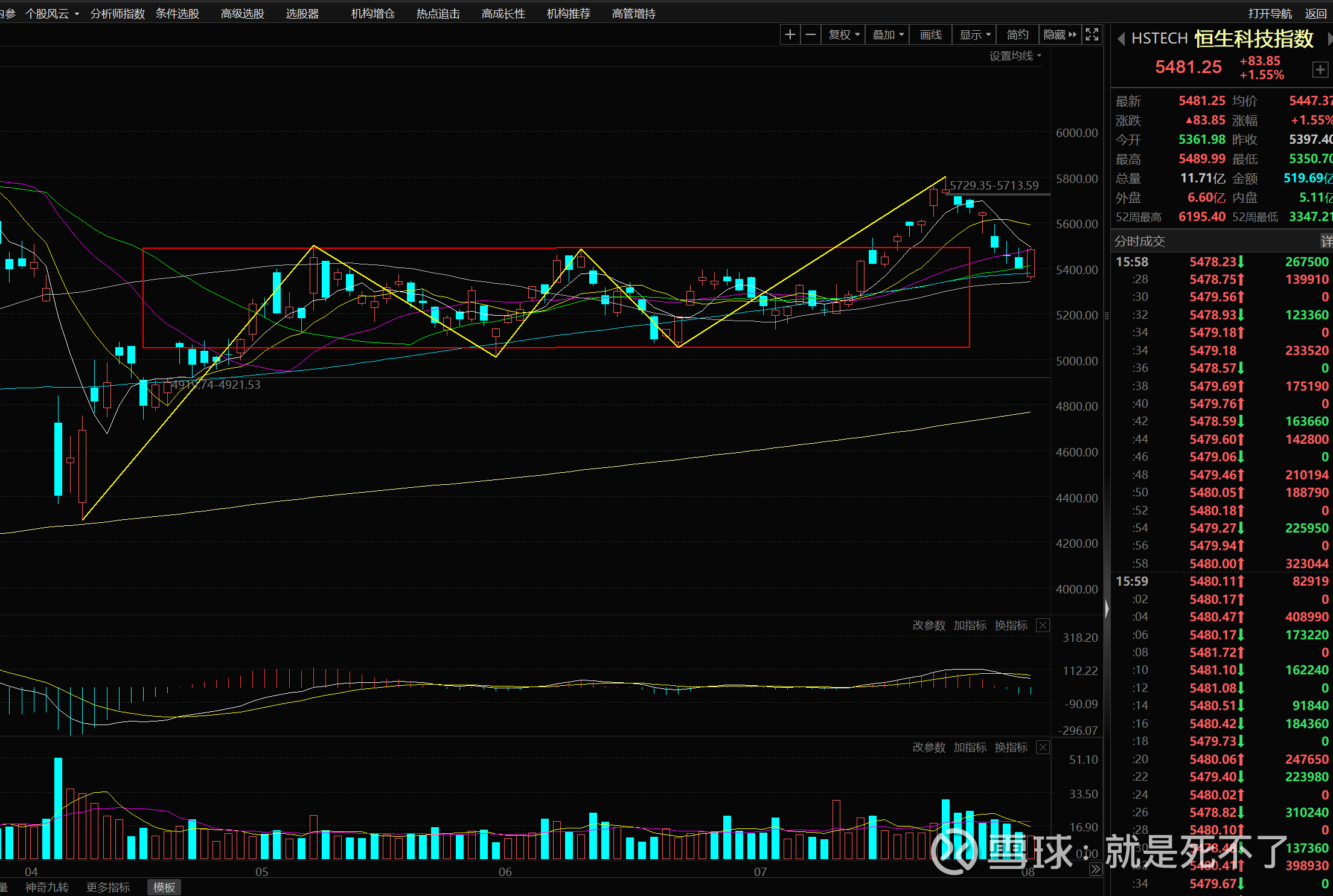Click 改参数 on volume panel
The width and height of the screenshot is (1333, 896).
point(929,747)
